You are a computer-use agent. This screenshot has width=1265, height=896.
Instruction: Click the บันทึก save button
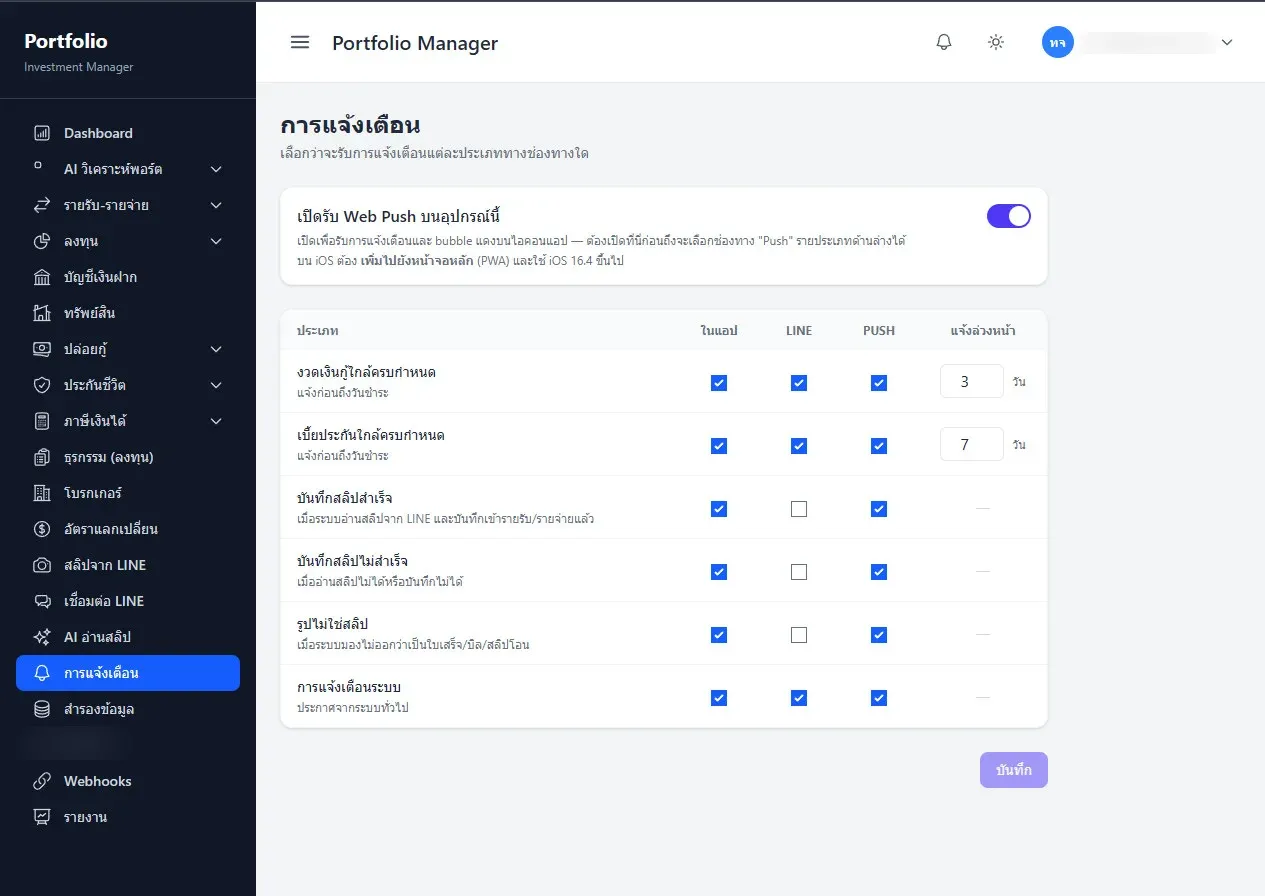click(1014, 770)
